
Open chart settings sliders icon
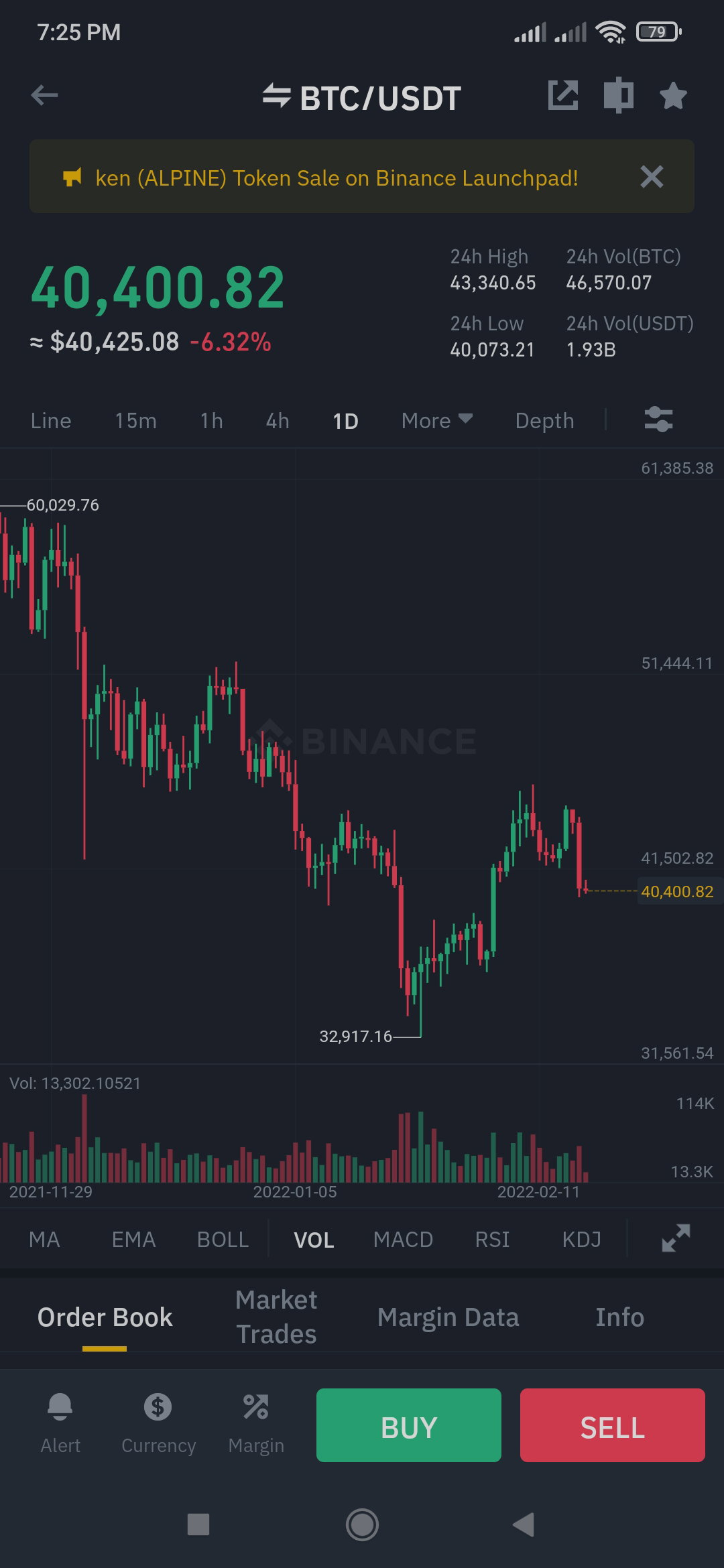[x=658, y=420]
